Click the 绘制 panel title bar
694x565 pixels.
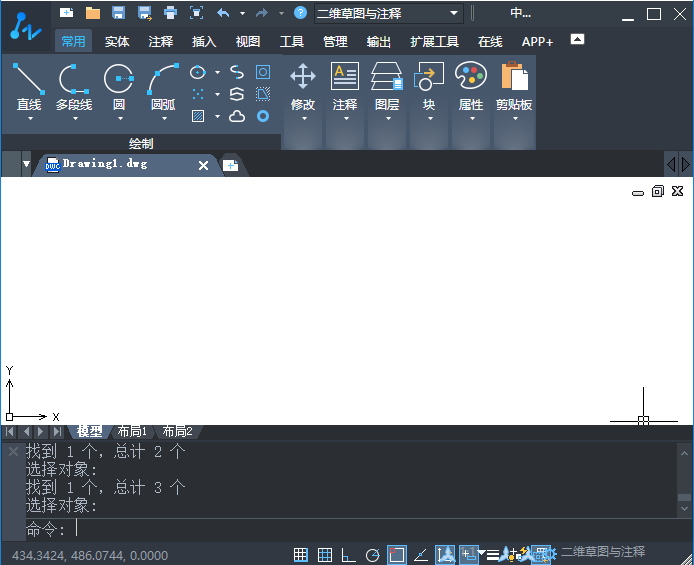tap(141, 143)
